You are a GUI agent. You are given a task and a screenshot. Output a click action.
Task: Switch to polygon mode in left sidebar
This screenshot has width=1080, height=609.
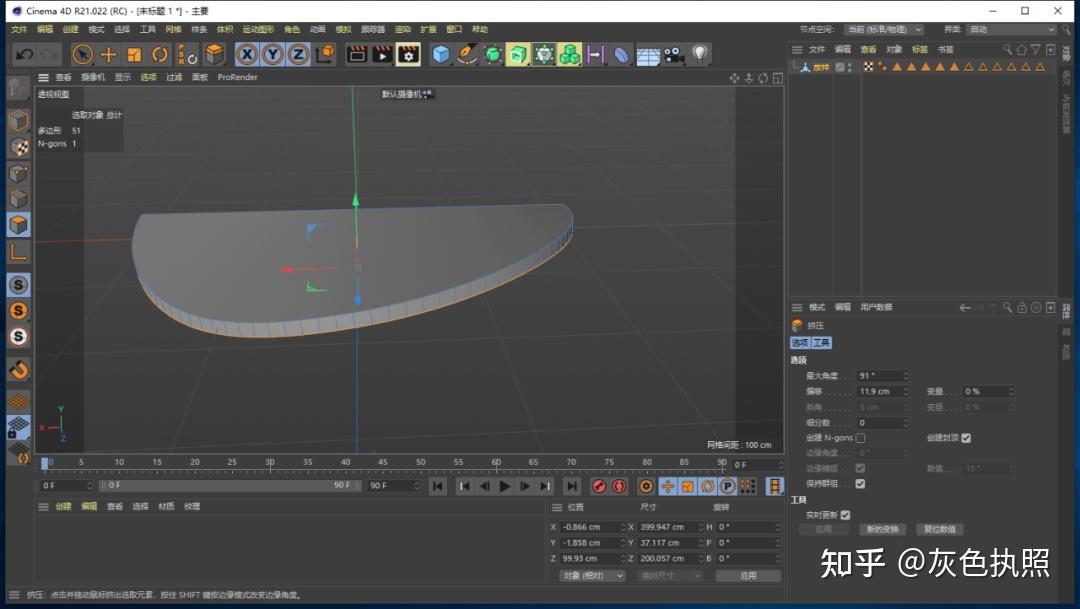point(18,224)
